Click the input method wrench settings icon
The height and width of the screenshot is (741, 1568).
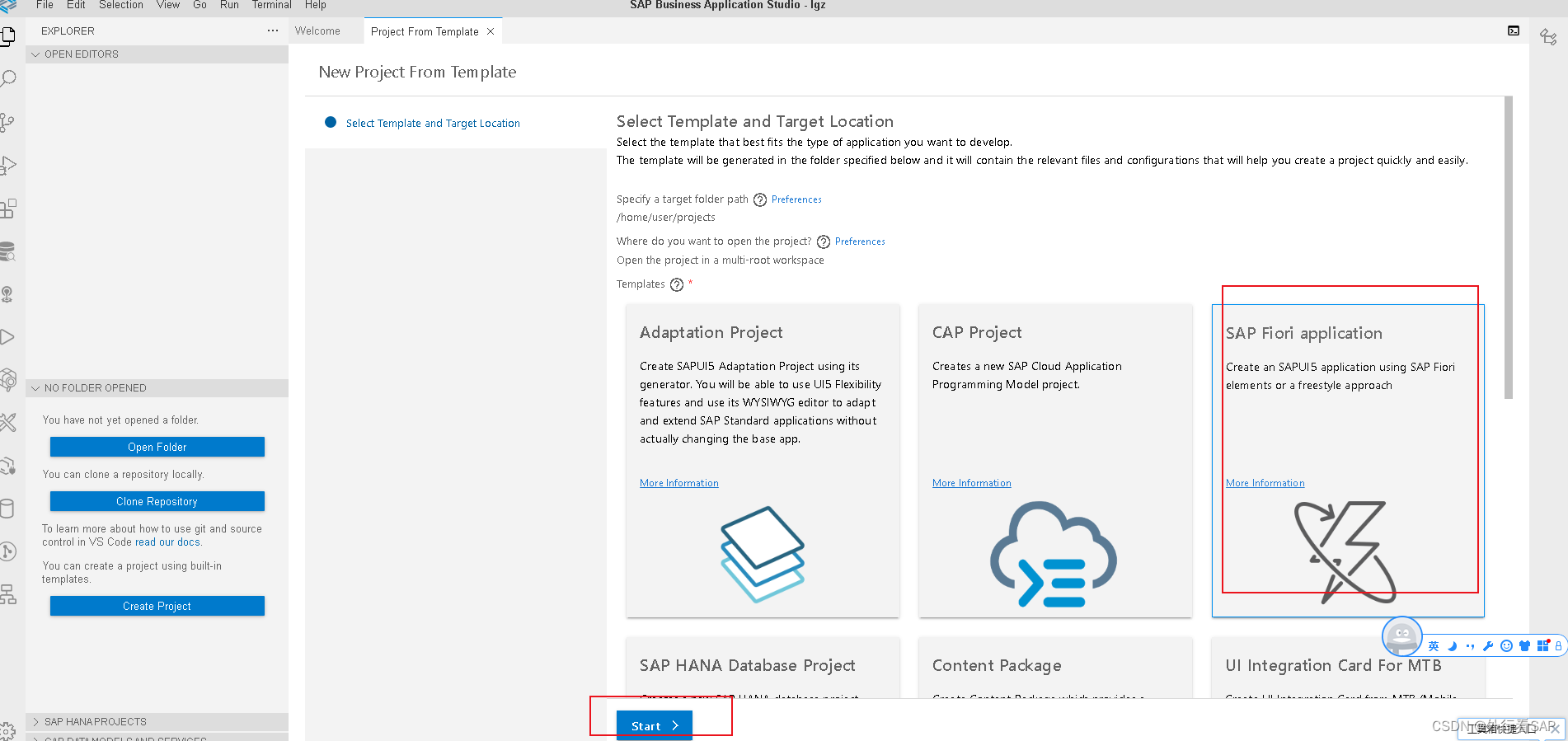coord(1488,646)
